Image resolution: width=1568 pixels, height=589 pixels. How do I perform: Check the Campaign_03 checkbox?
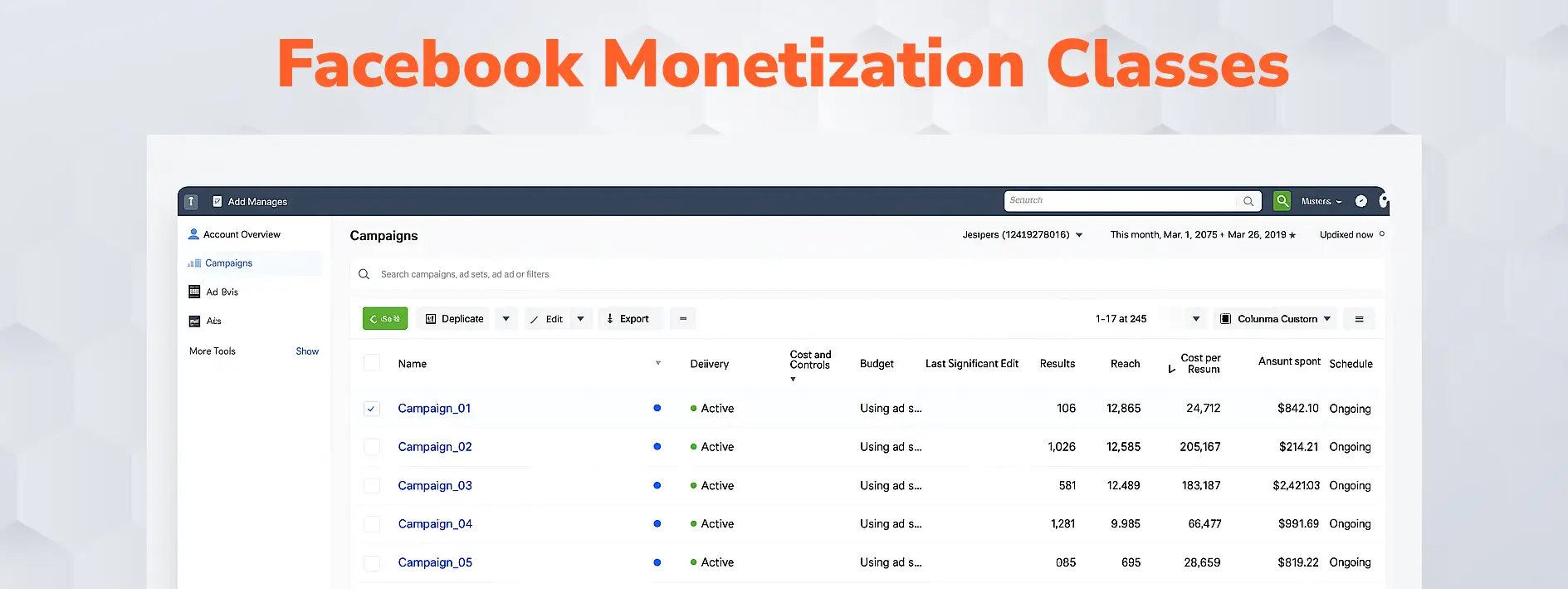click(x=372, y=485)
